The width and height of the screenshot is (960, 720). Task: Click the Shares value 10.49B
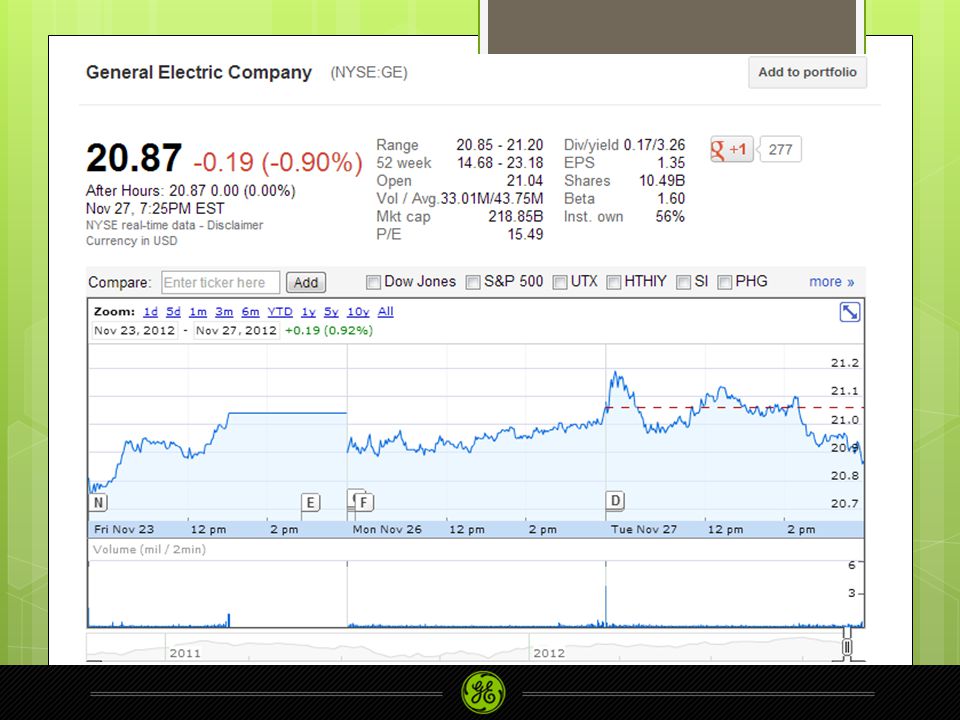coord(662,181)
